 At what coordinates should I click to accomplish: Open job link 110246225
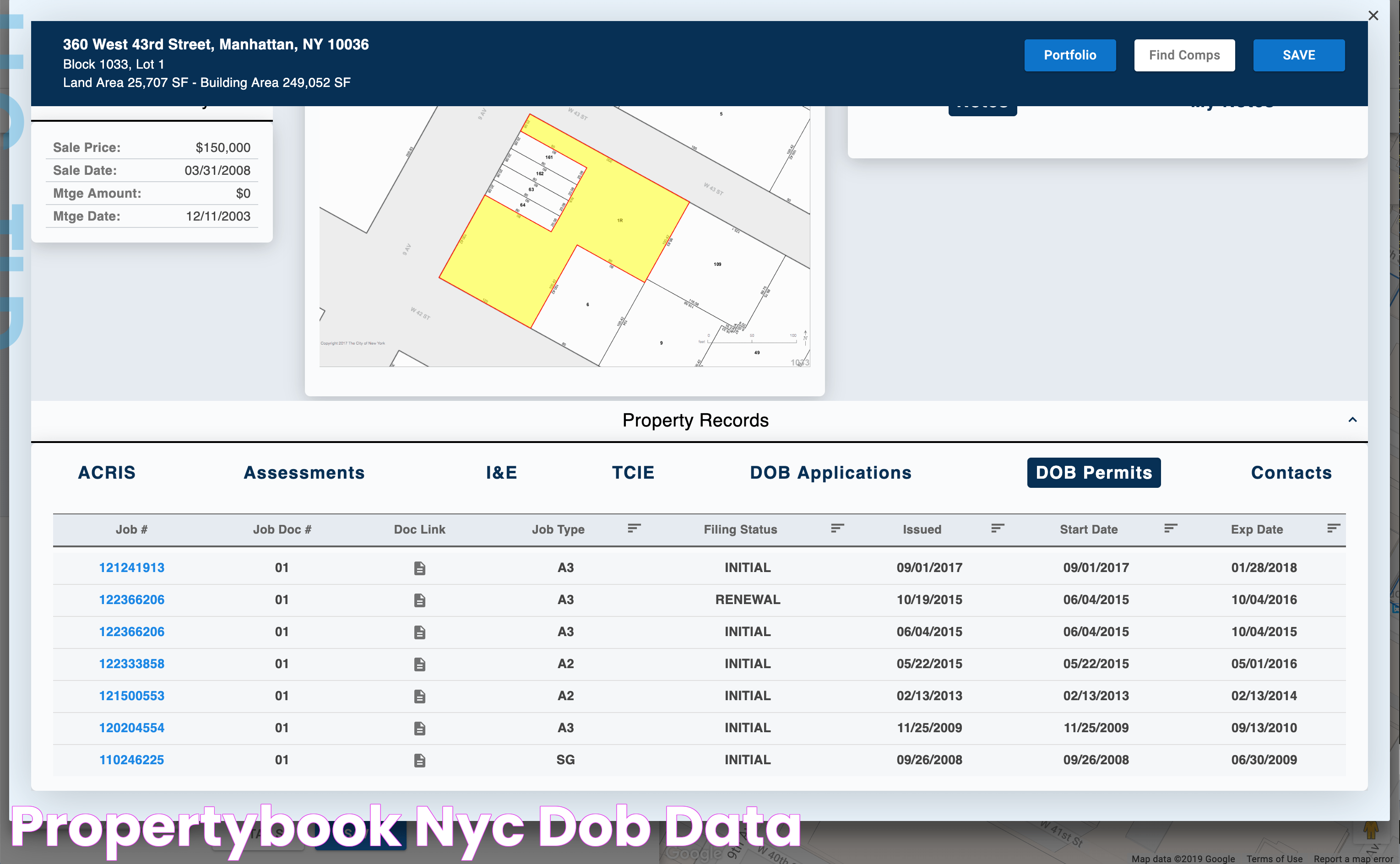131,760
